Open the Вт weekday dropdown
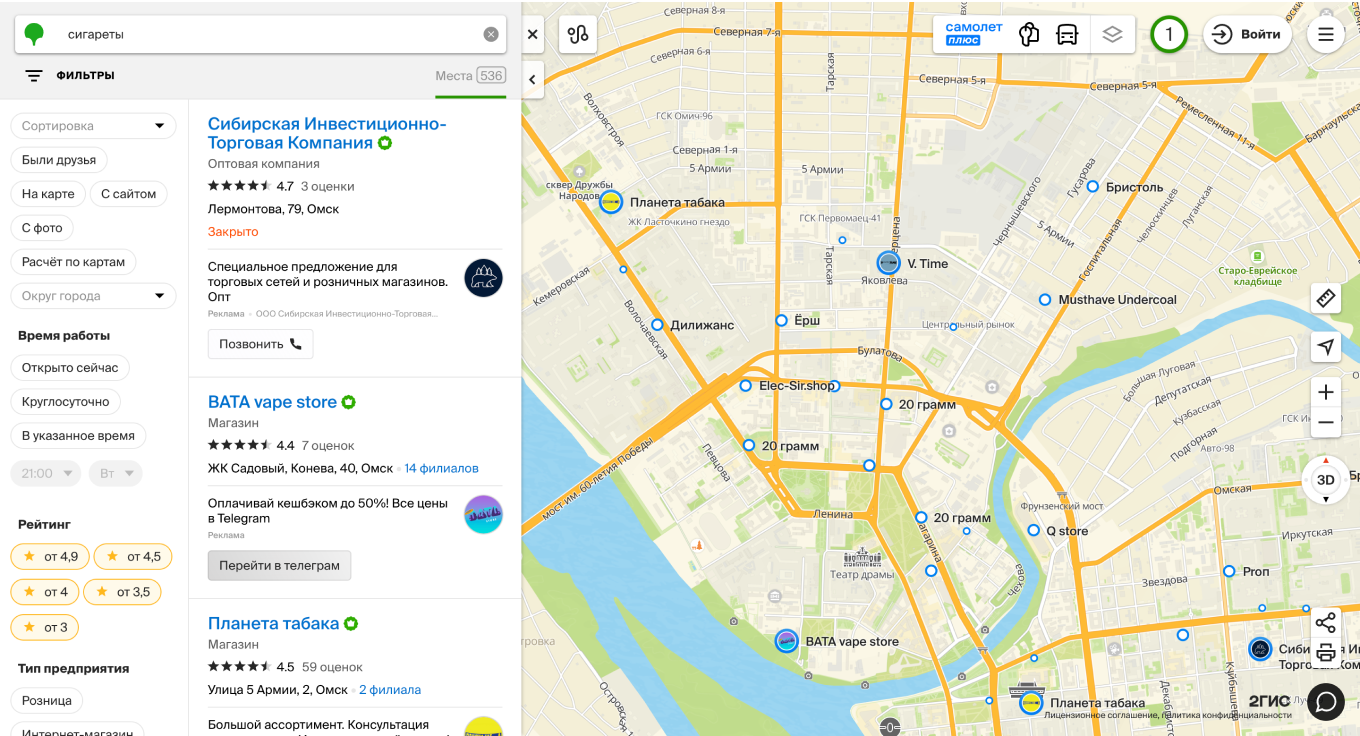Viewport: 1360px width, 736px height. coord(116,473)
